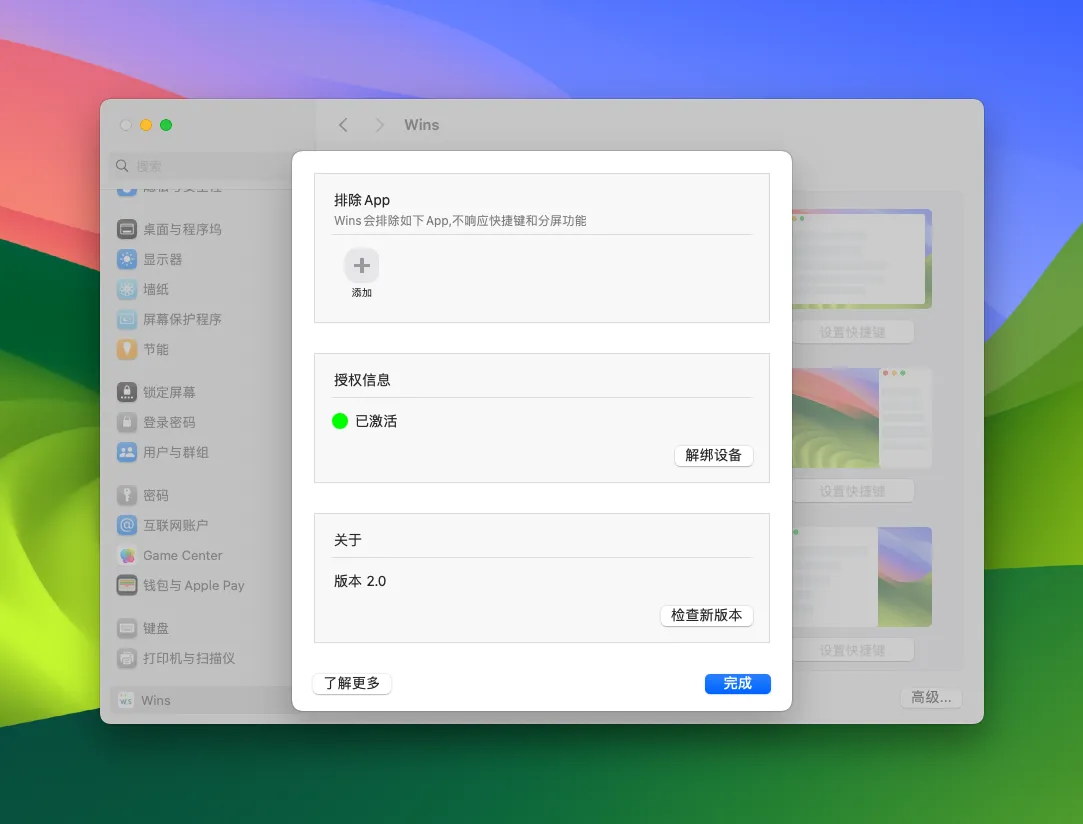Viewport: 1083px width, 824px height.
Task: Click the forward navigation chevron
Action: click(380, 124)
